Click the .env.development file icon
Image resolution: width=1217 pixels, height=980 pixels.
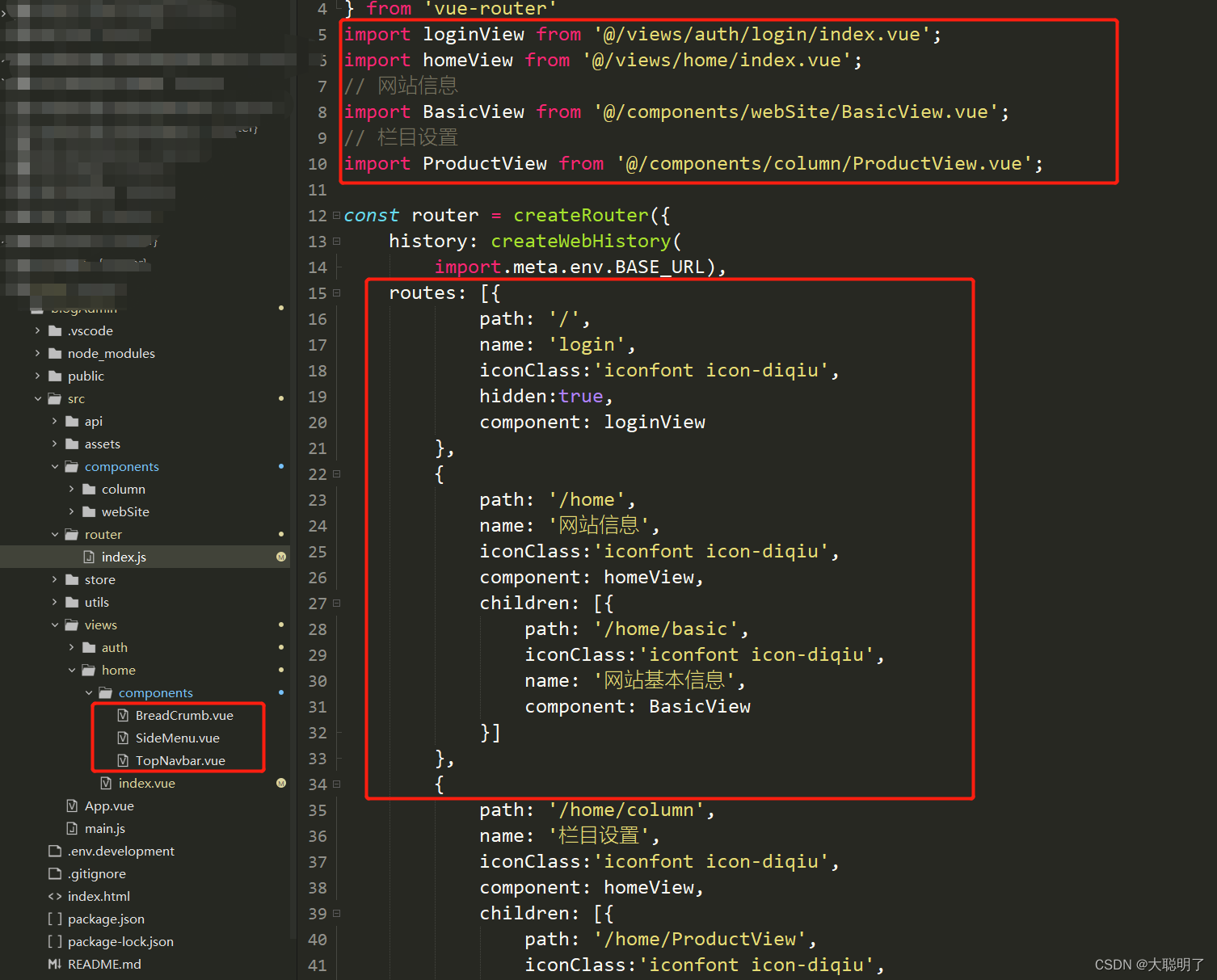(x=55, y=851)
